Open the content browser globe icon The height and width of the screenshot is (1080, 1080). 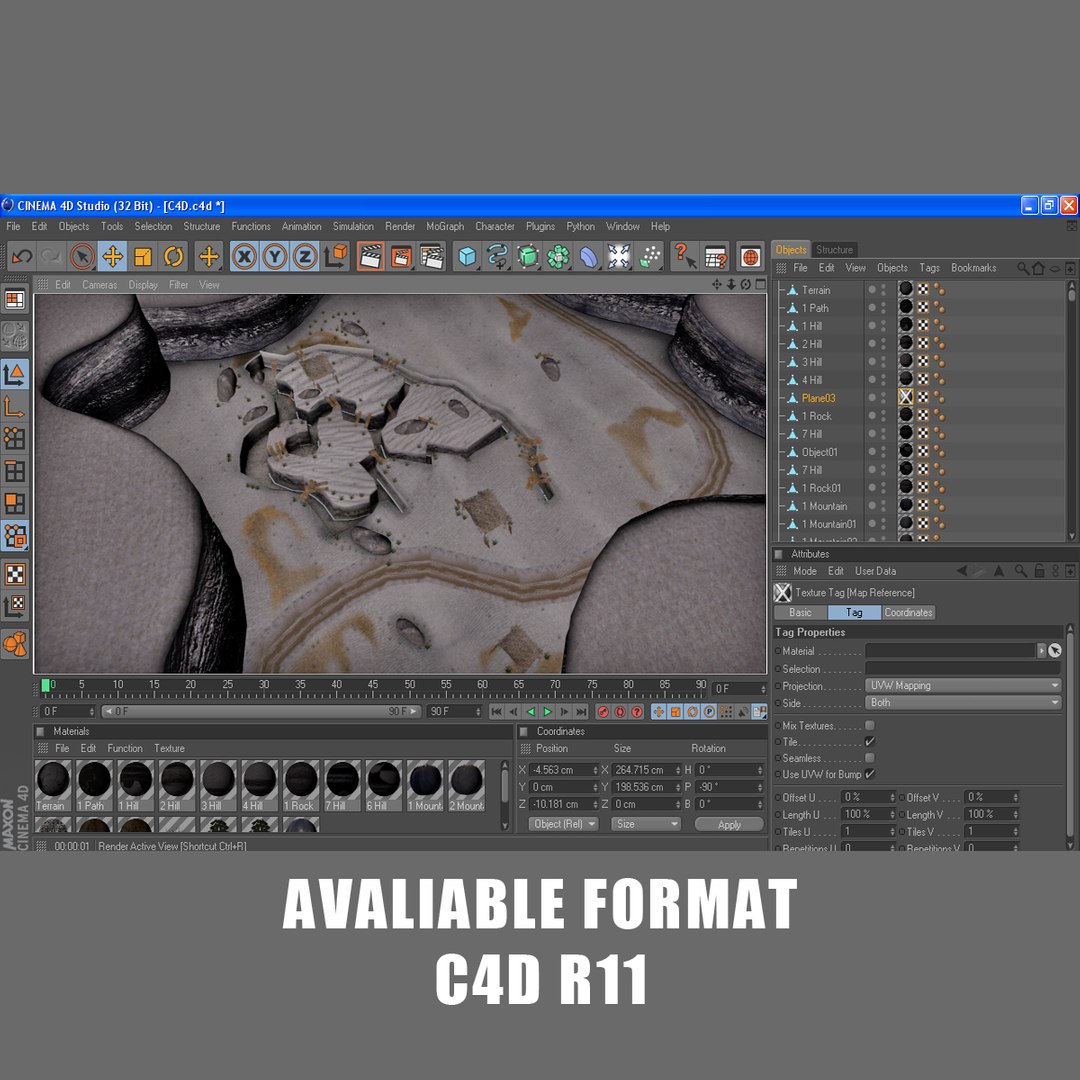[750, 257]
